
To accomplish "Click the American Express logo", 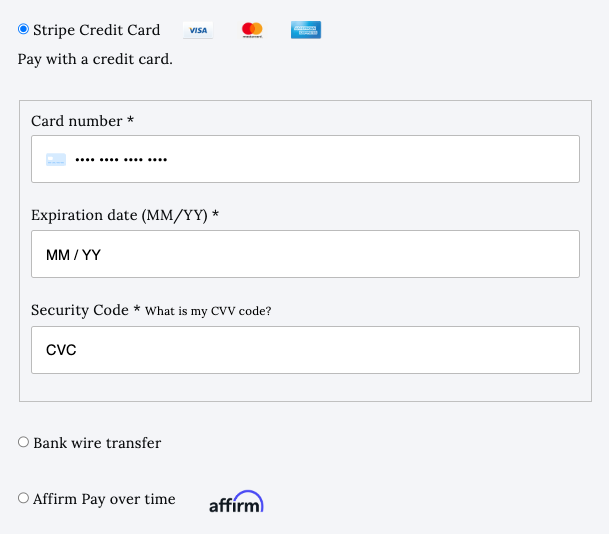I will pyautogui.click(x=306, y=30).
